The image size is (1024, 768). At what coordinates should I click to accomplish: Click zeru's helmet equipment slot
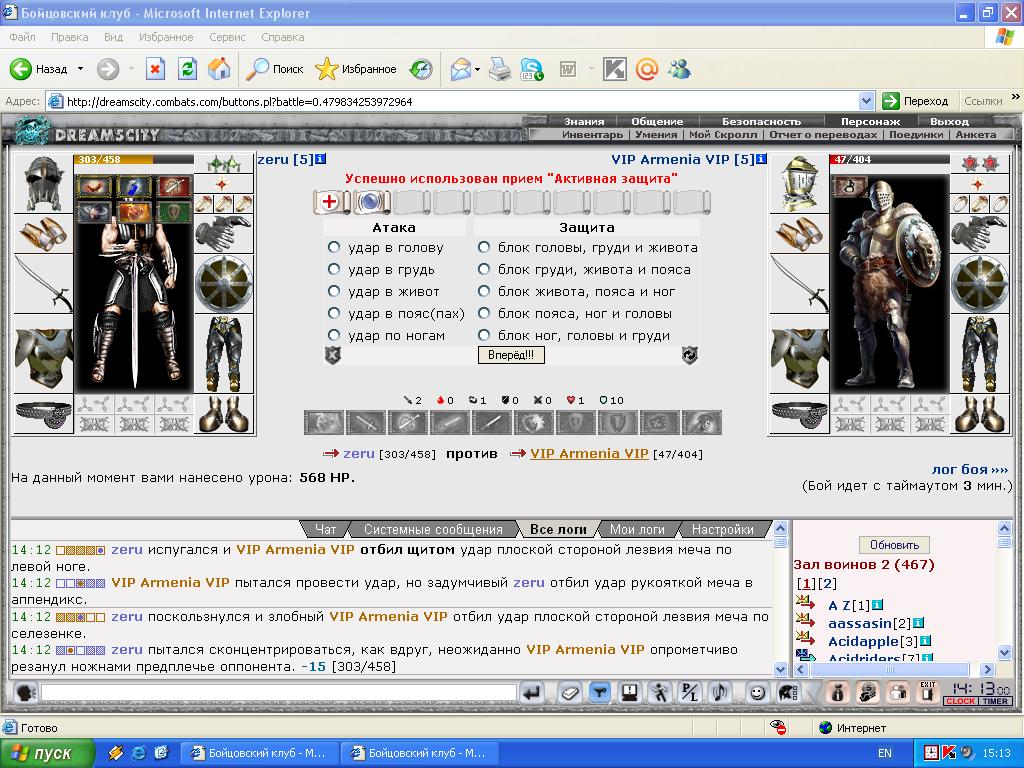(x=43, y=184)
